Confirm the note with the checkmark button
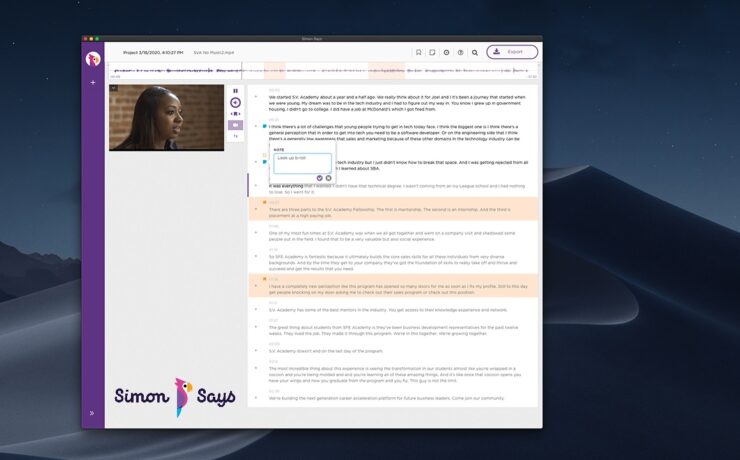The height and width of the screenshot is (460, 740). [x=320, y=178]
